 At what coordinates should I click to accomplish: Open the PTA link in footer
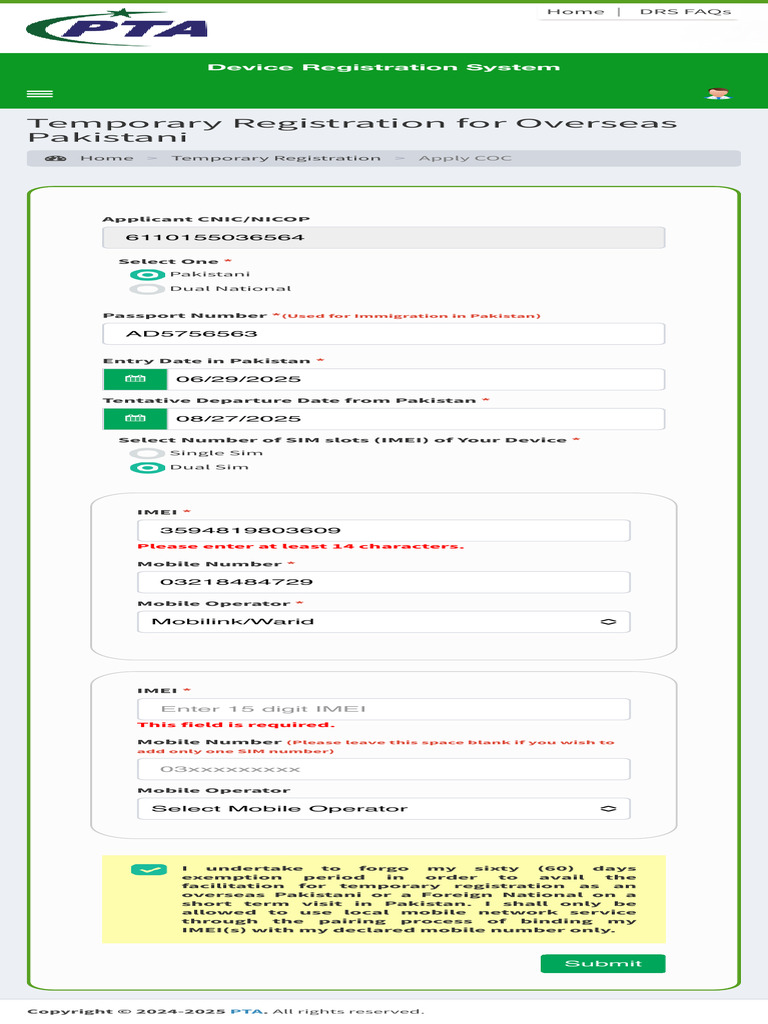click(247, 1012)
